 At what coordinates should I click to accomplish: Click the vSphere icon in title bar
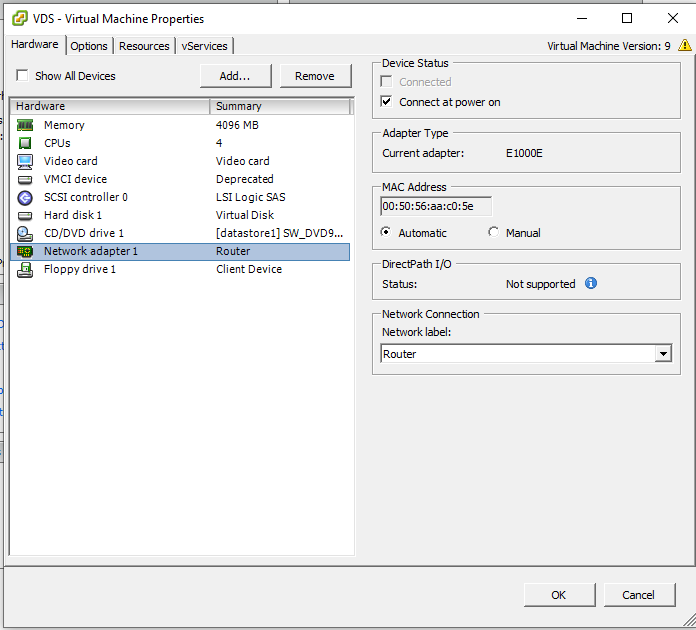pos(20,19)
